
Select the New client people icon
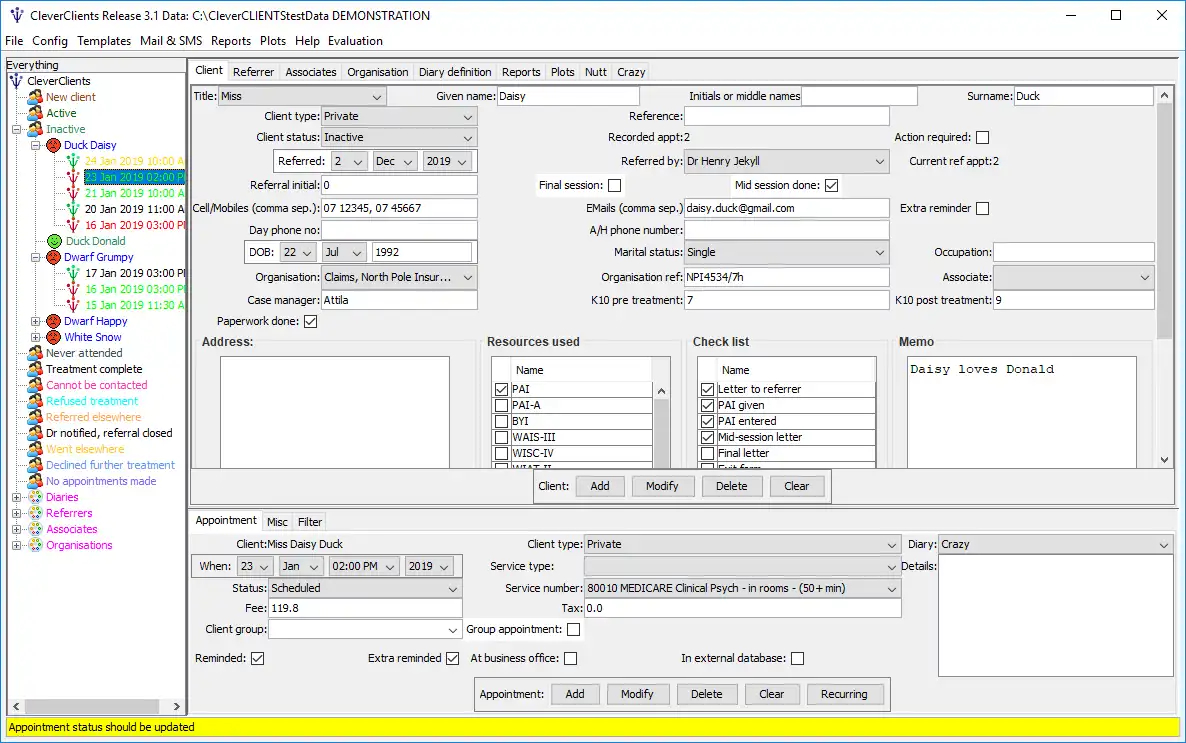(x=35, y=97)
